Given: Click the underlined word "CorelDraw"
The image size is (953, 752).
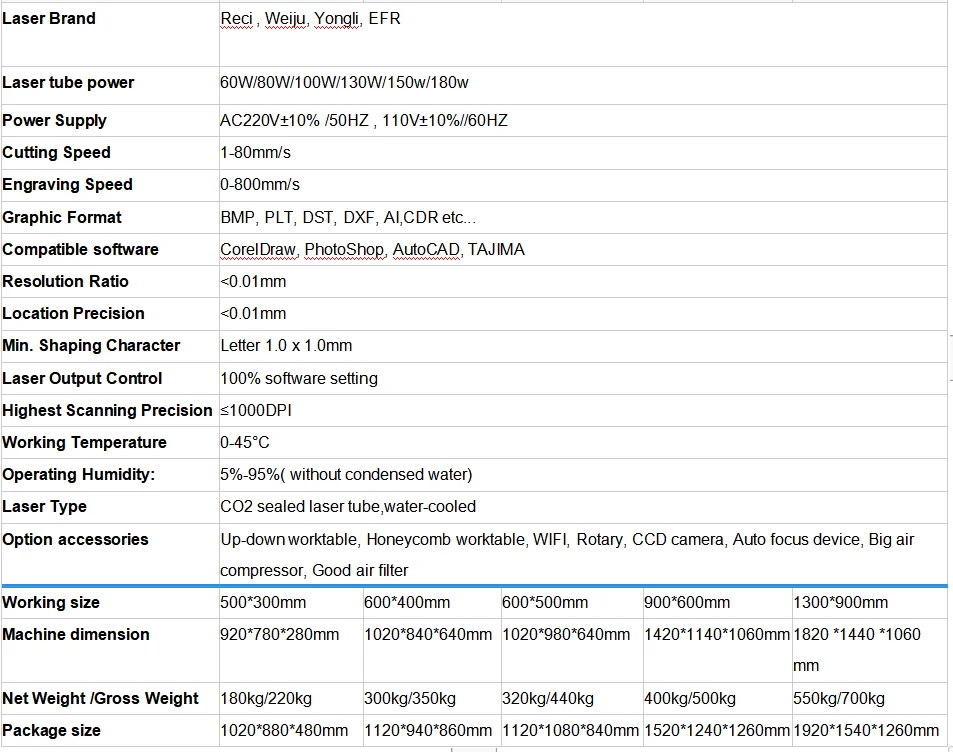Looking at the screenshot, I should tap(258, 250).
